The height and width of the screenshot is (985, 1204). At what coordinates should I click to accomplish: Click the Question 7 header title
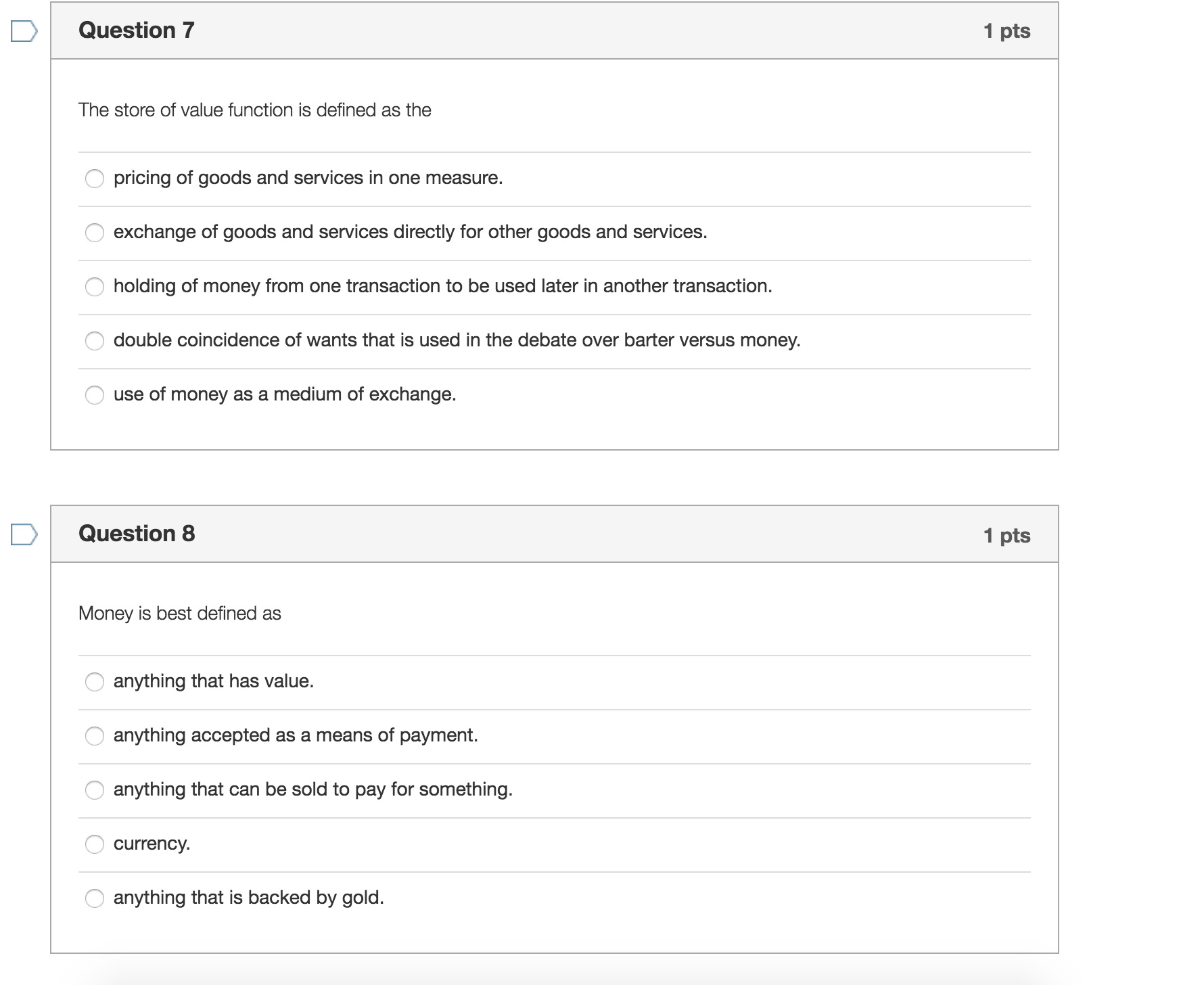point(137,30)
